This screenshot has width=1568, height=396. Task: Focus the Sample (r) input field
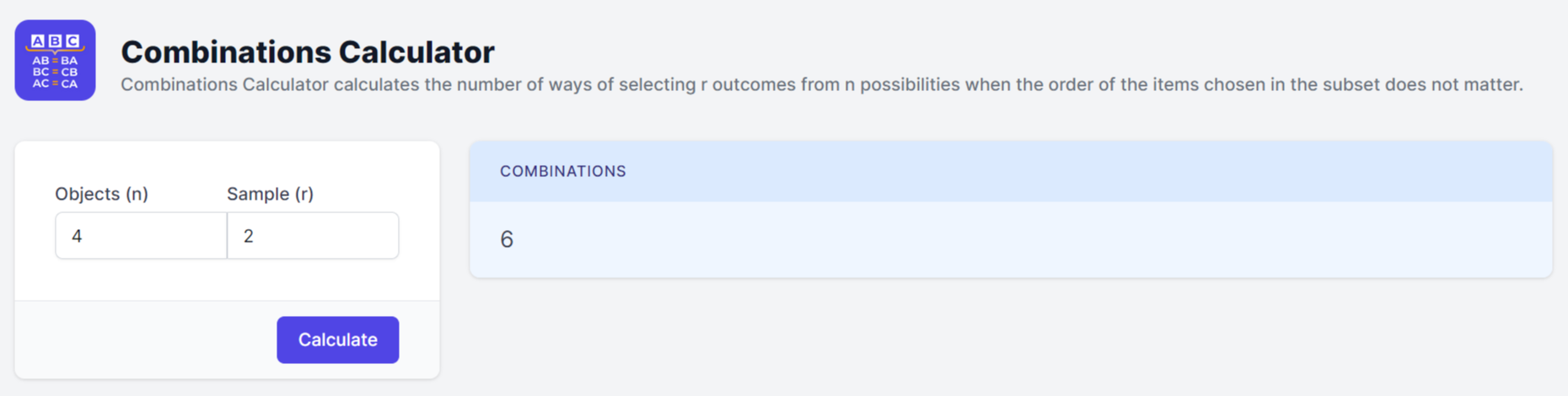pos(313,236)
